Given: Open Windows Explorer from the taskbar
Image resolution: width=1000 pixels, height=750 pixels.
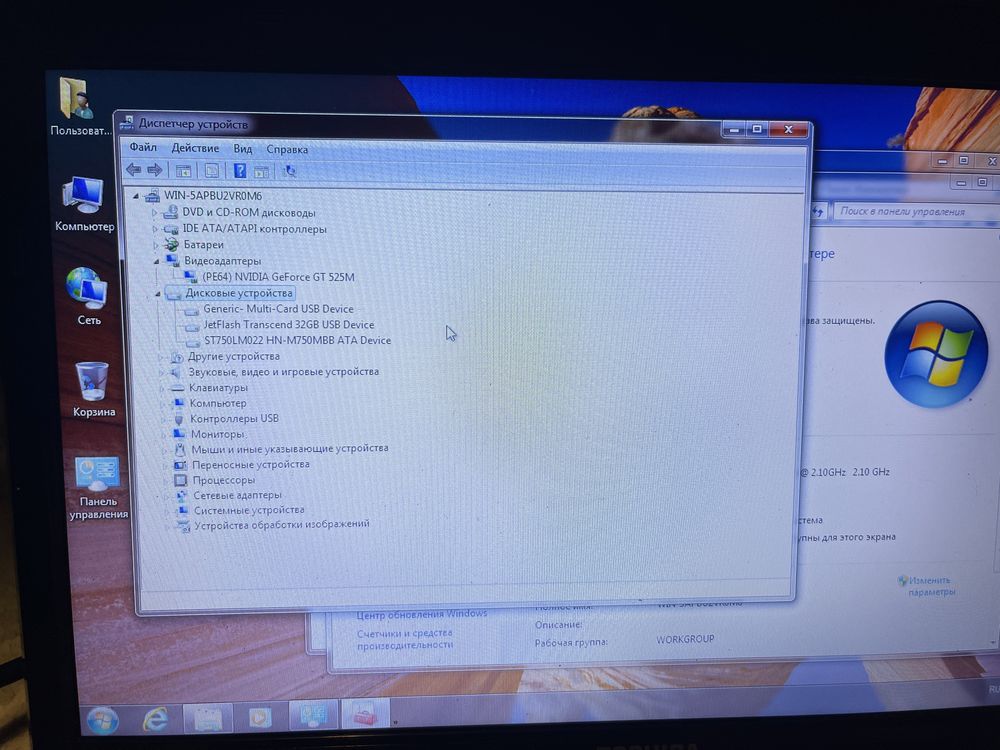Looking at the screenshot, I should click(x=209, y=719).
